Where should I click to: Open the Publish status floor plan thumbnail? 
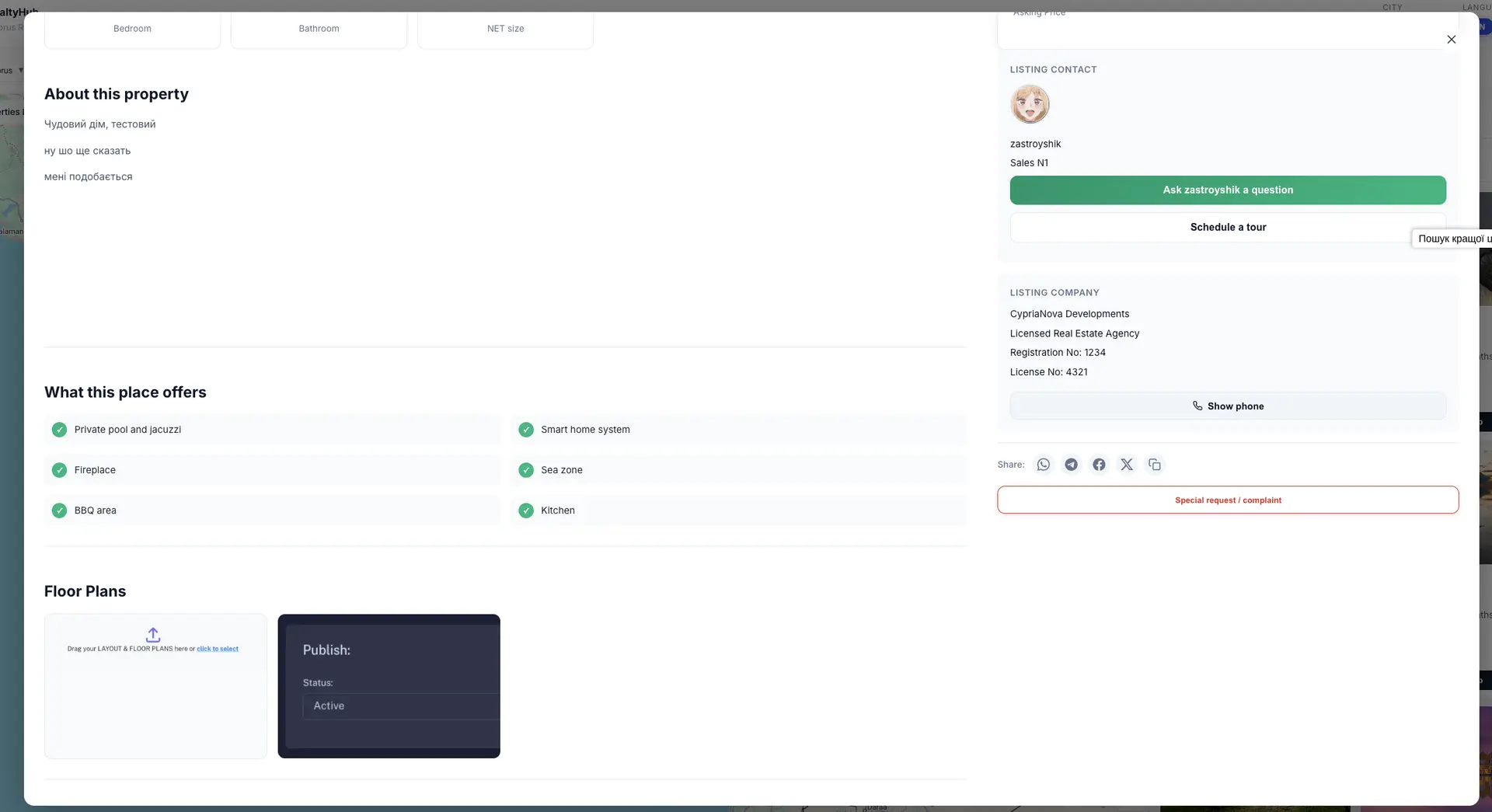[389, 686]
